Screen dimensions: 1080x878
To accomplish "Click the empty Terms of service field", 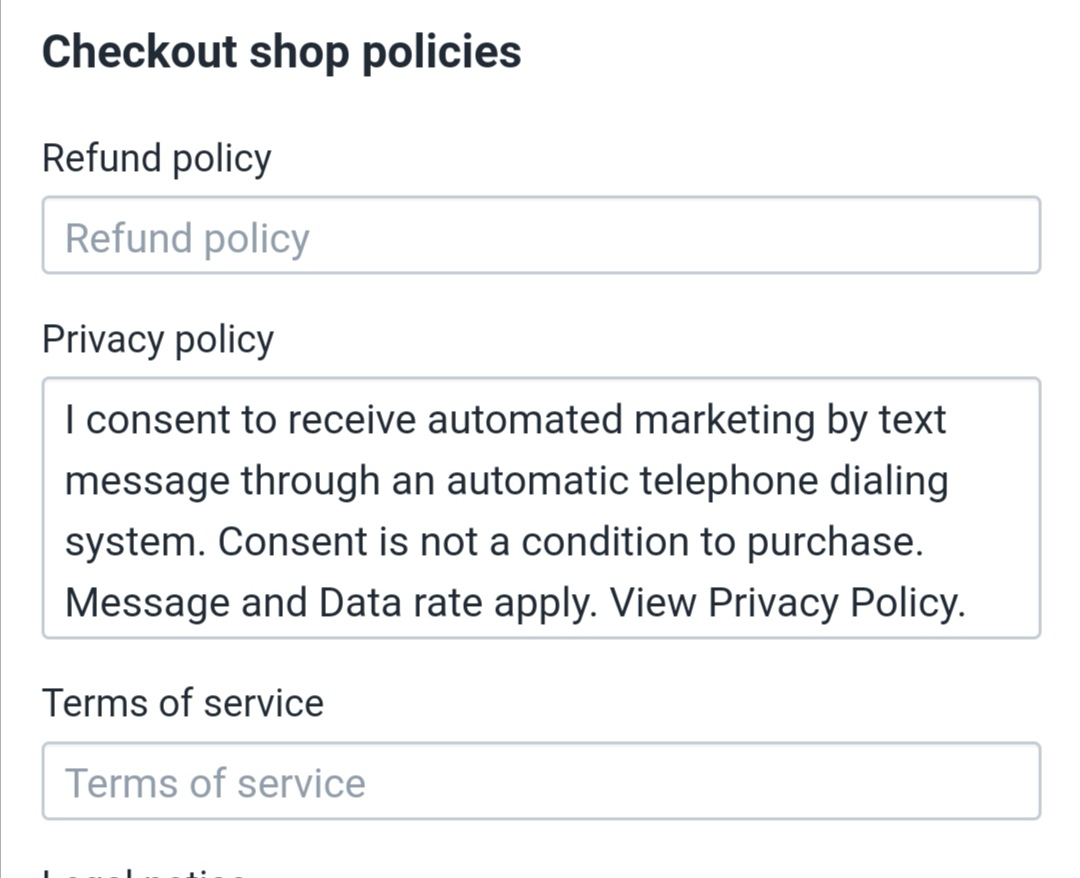I will click(540, 782).
